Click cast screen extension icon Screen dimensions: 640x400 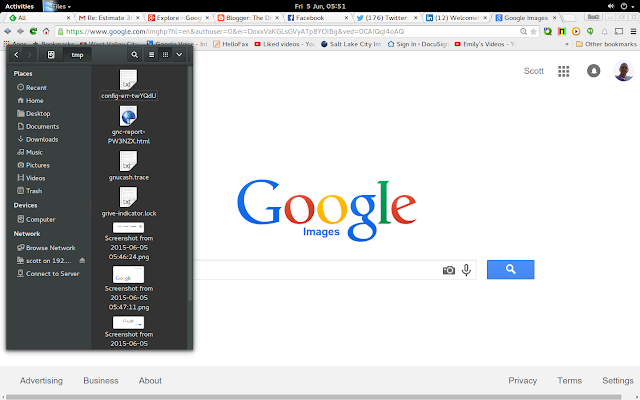619,31
